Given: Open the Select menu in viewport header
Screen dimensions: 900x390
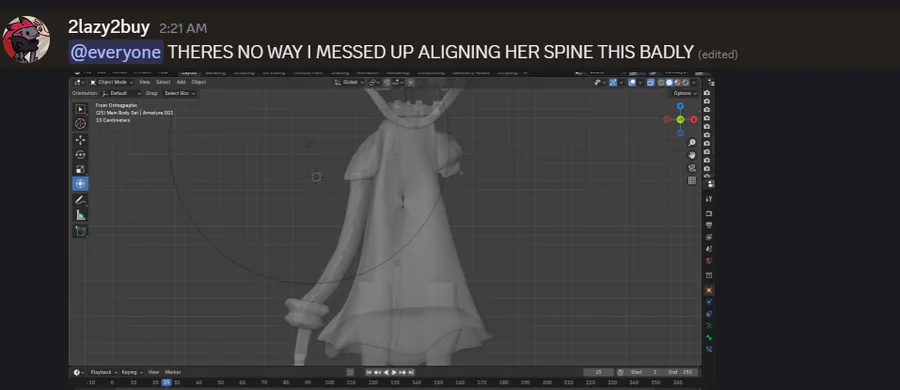Looking at the screenshot, I should click(x=163, y=82).
